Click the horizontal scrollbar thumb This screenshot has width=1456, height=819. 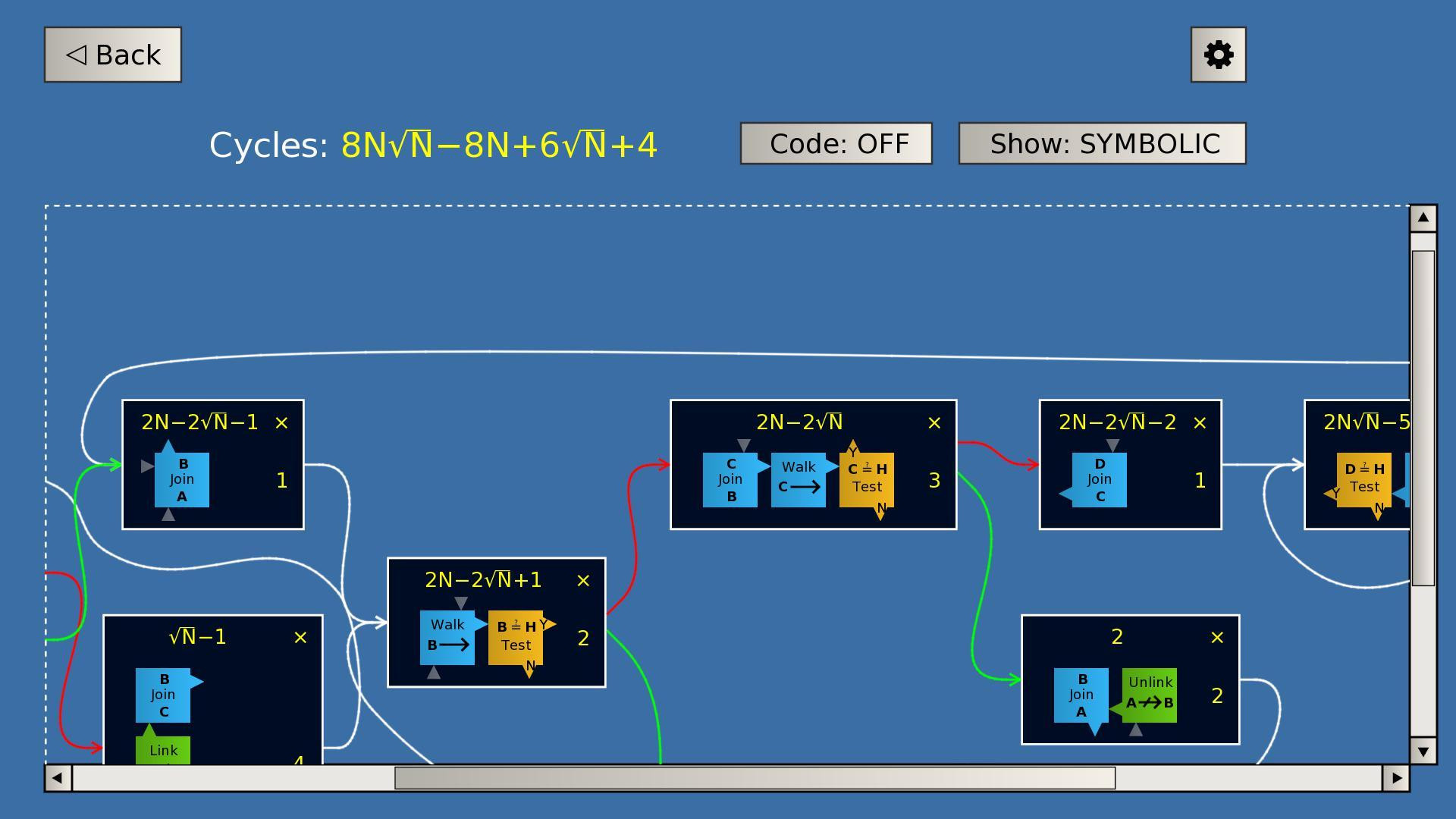tap(755, 778)
